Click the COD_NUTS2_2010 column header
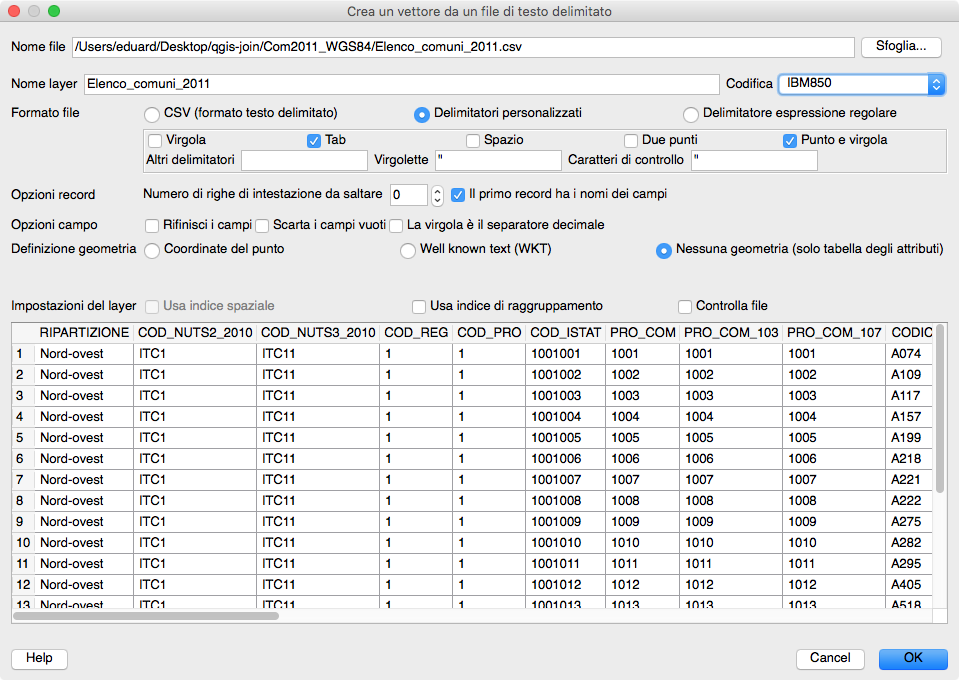This screenshot has height=680, width=959. [195, 333]
